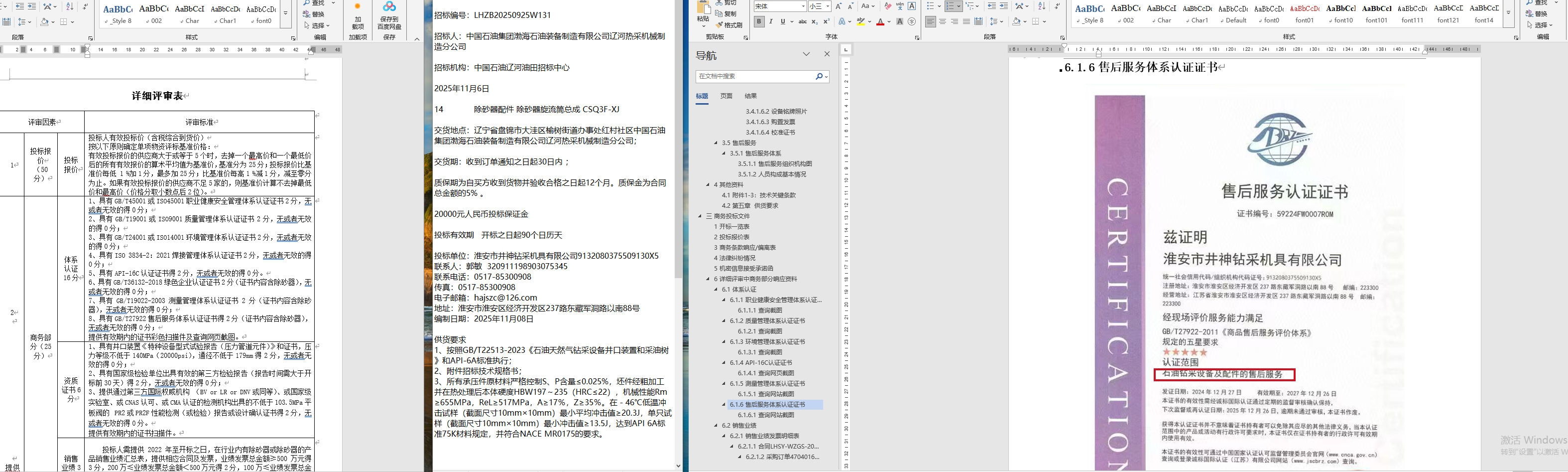Viewport: 1568px width, 472px height.
Task: Toggle strikethrough (abc) formatting
Action: click(x=802, y=21)
